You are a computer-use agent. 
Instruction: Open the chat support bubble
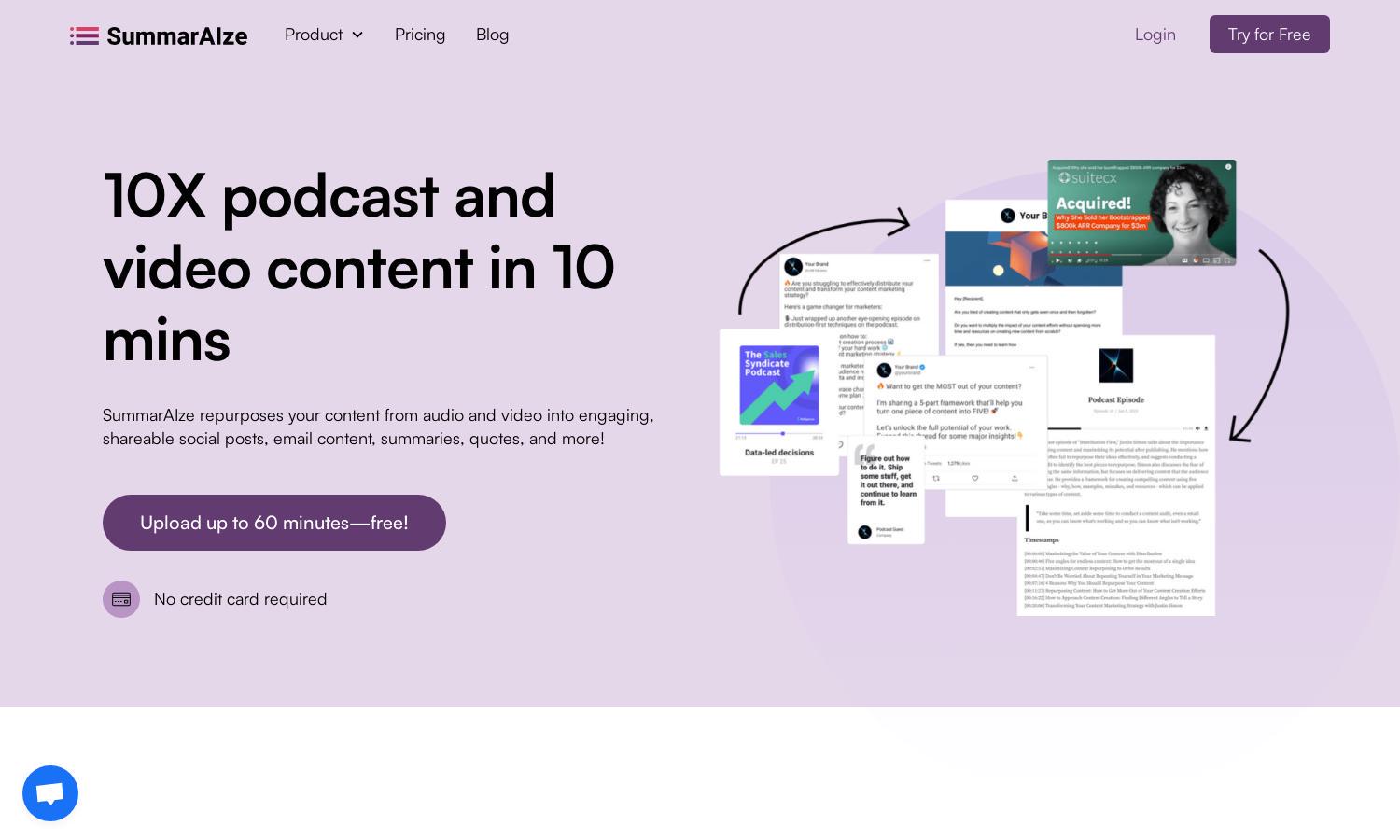(x=50, y=793)
